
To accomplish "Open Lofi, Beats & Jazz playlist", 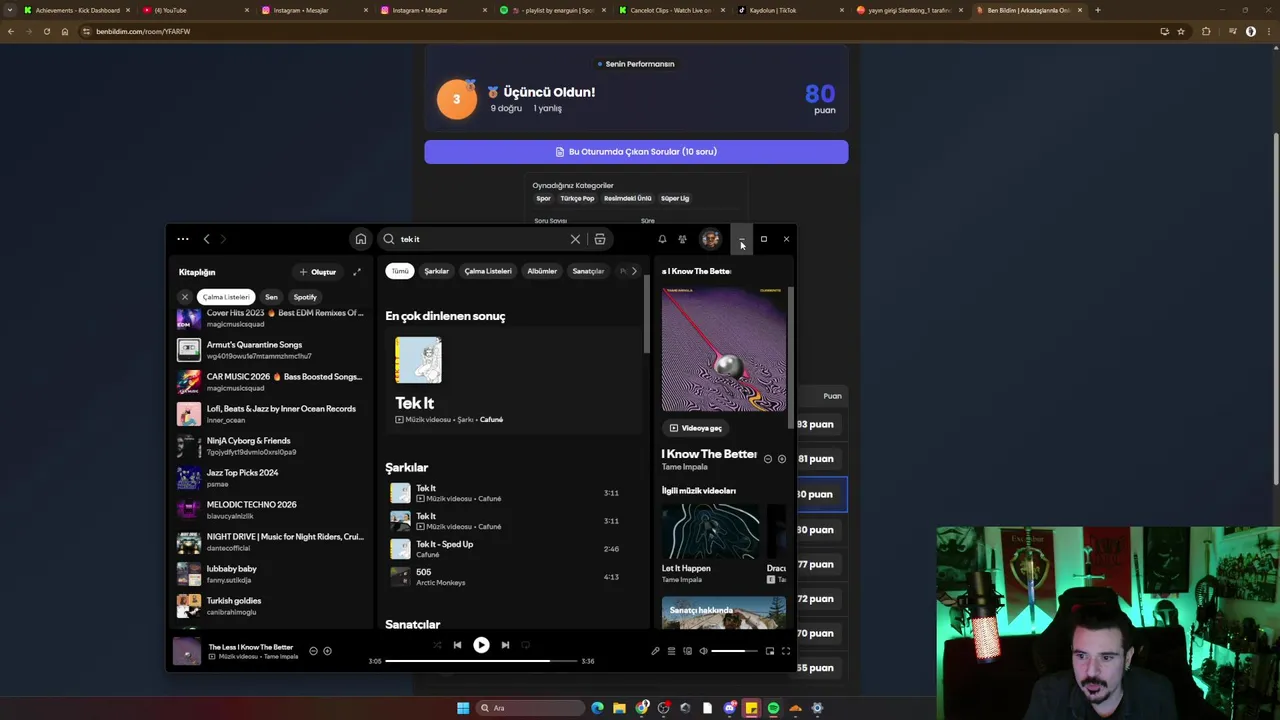I will tap(271, 413).
